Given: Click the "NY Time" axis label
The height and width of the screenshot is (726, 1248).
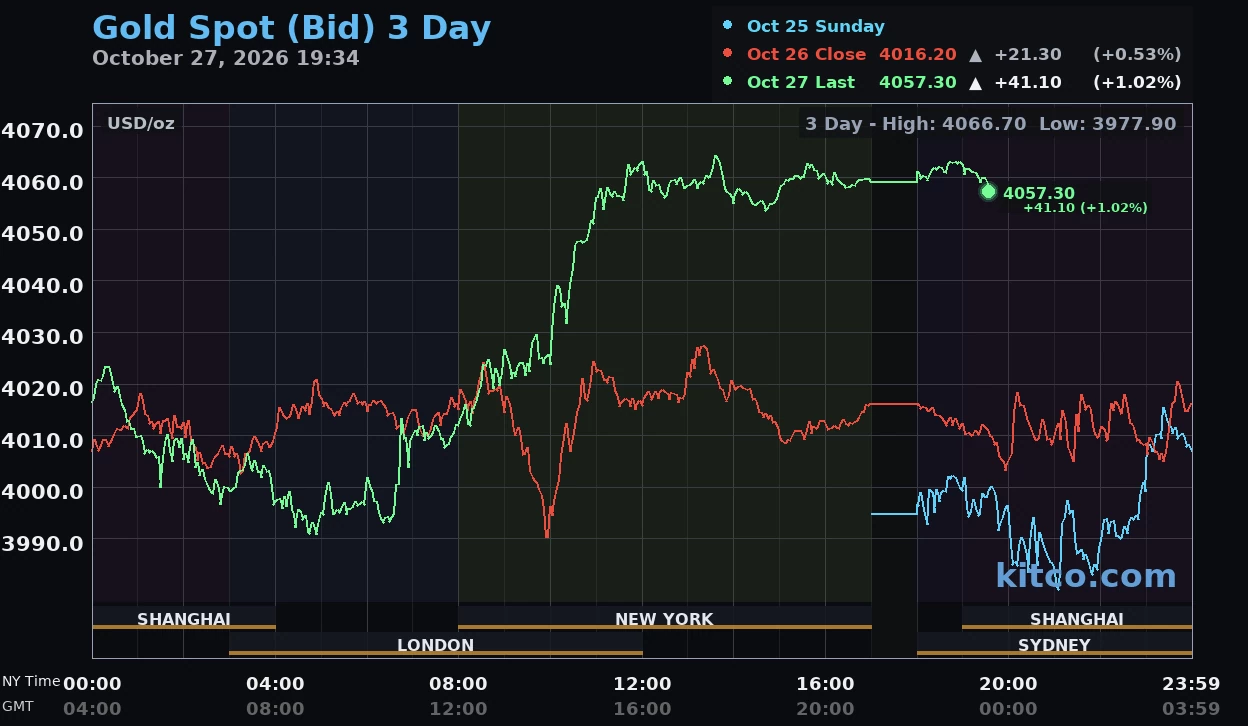Looking at the screenshot, I should (x=30, y=682).
